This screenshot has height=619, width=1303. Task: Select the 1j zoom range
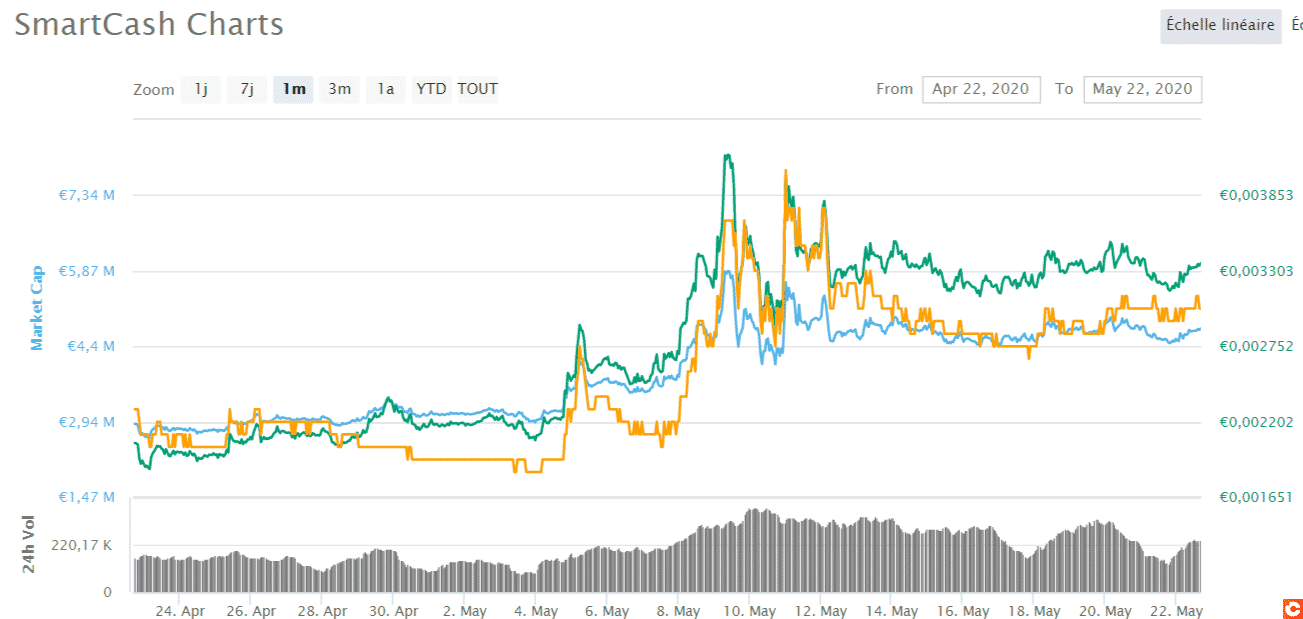pos(201,89)
